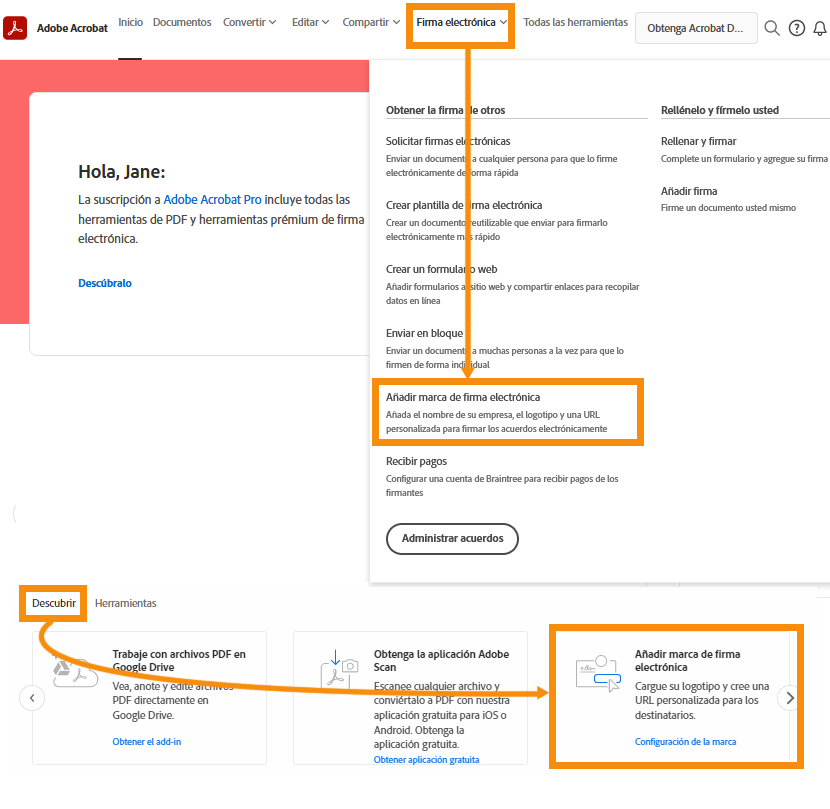Open the help question mark icon
This screenshot has width=830, height=809.
tap(796, 28)
